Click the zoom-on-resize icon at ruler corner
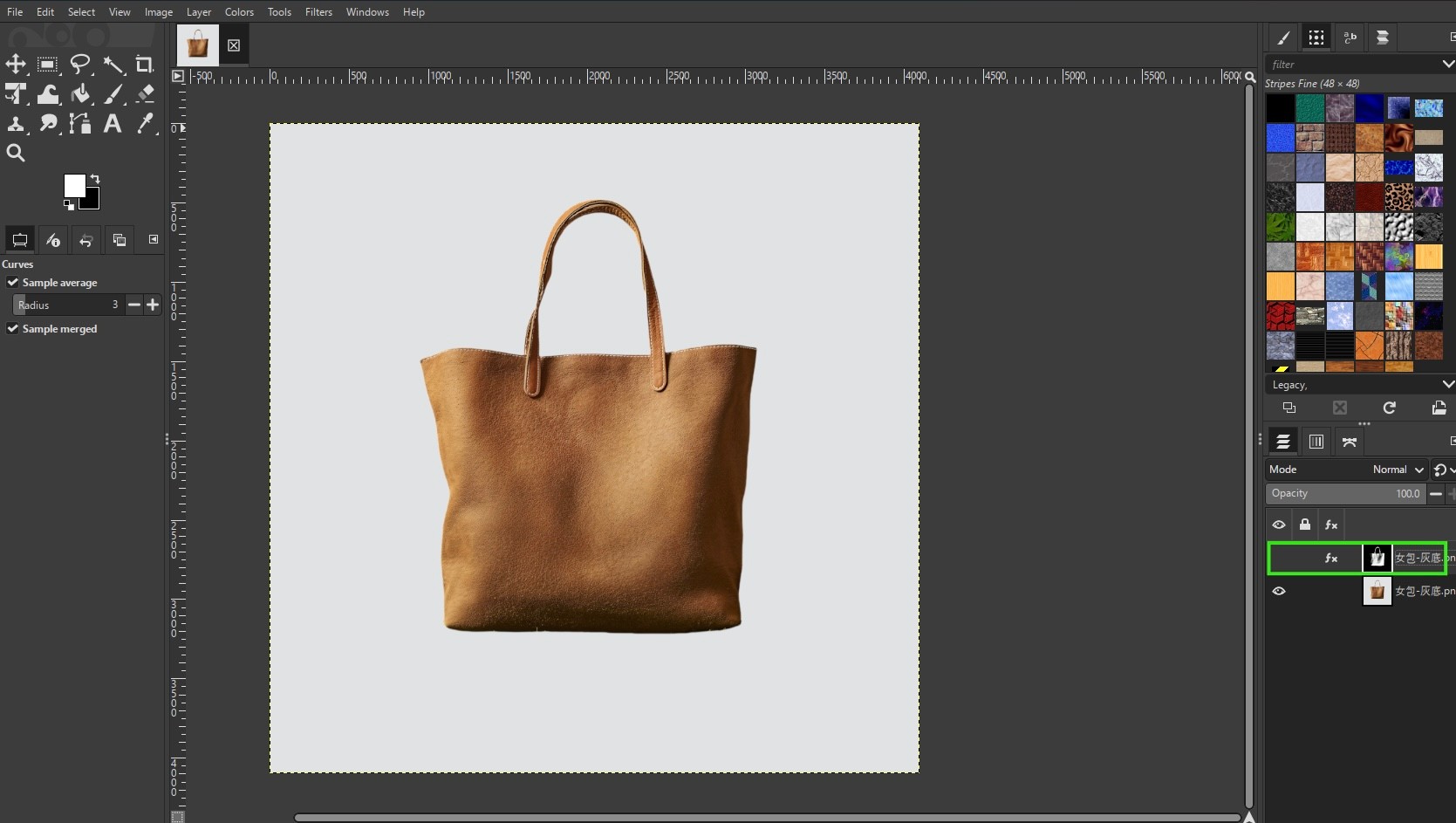The width and height of the screenshot is (1456, 823). 1250,77
